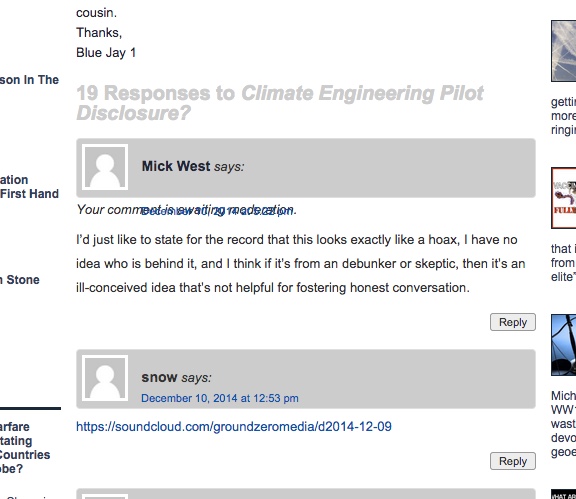
Task: Open left sidebar 'arfare ... Countries' article link
Action: [25, 448]
